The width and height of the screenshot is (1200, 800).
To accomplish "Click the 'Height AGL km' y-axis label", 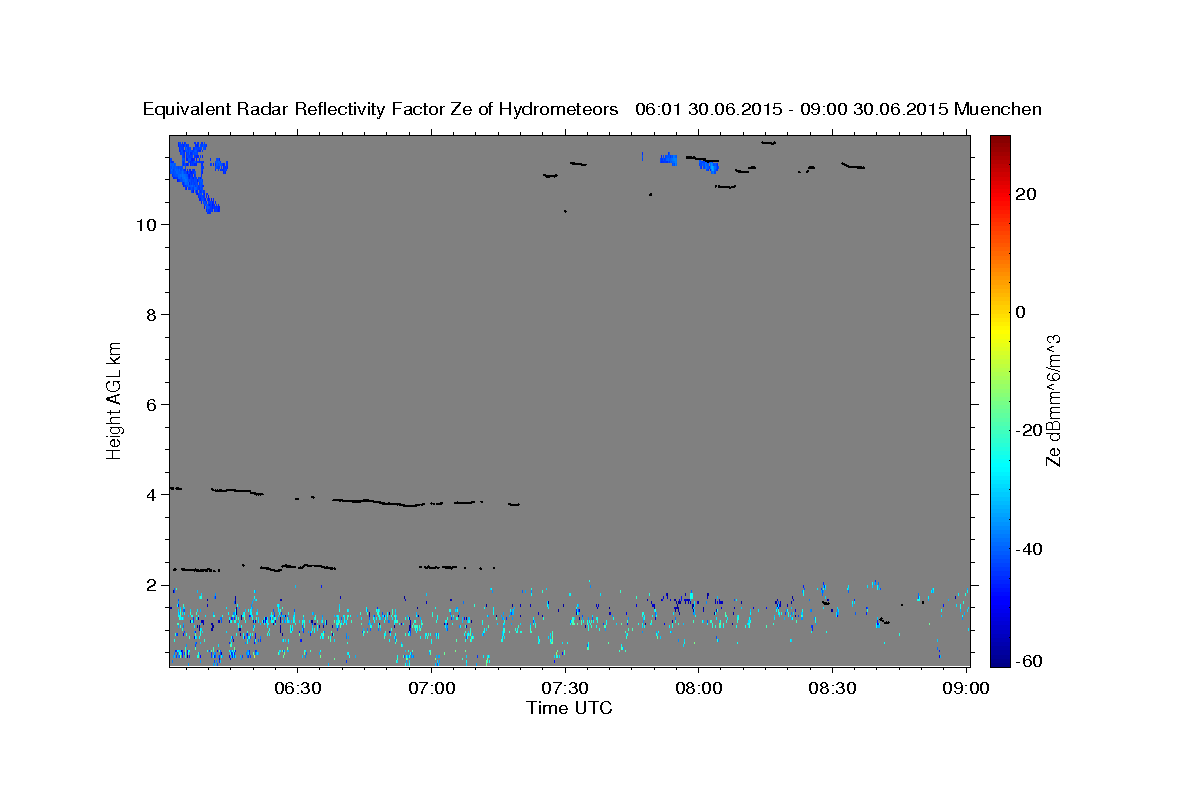I will 114,399.
